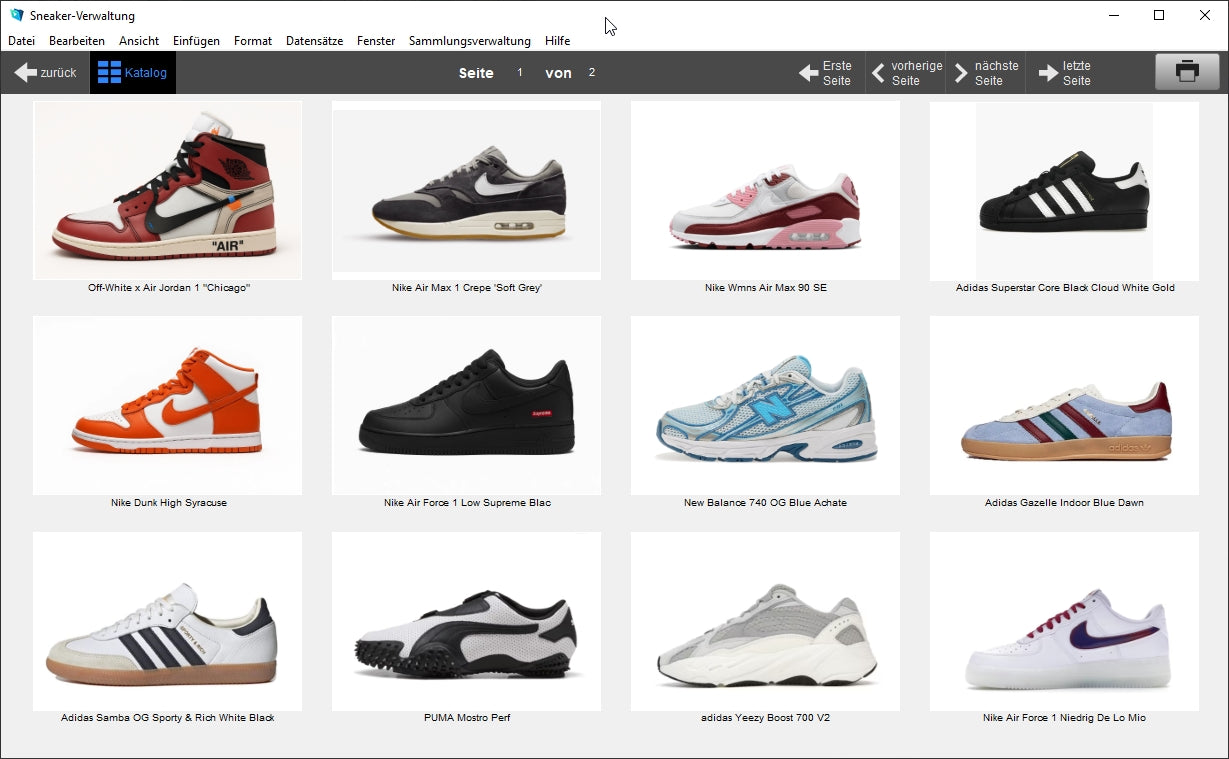
Task: Click the Adidas Gazelle Indoor Blue Dawn label
Action: tap(1064, 503)
